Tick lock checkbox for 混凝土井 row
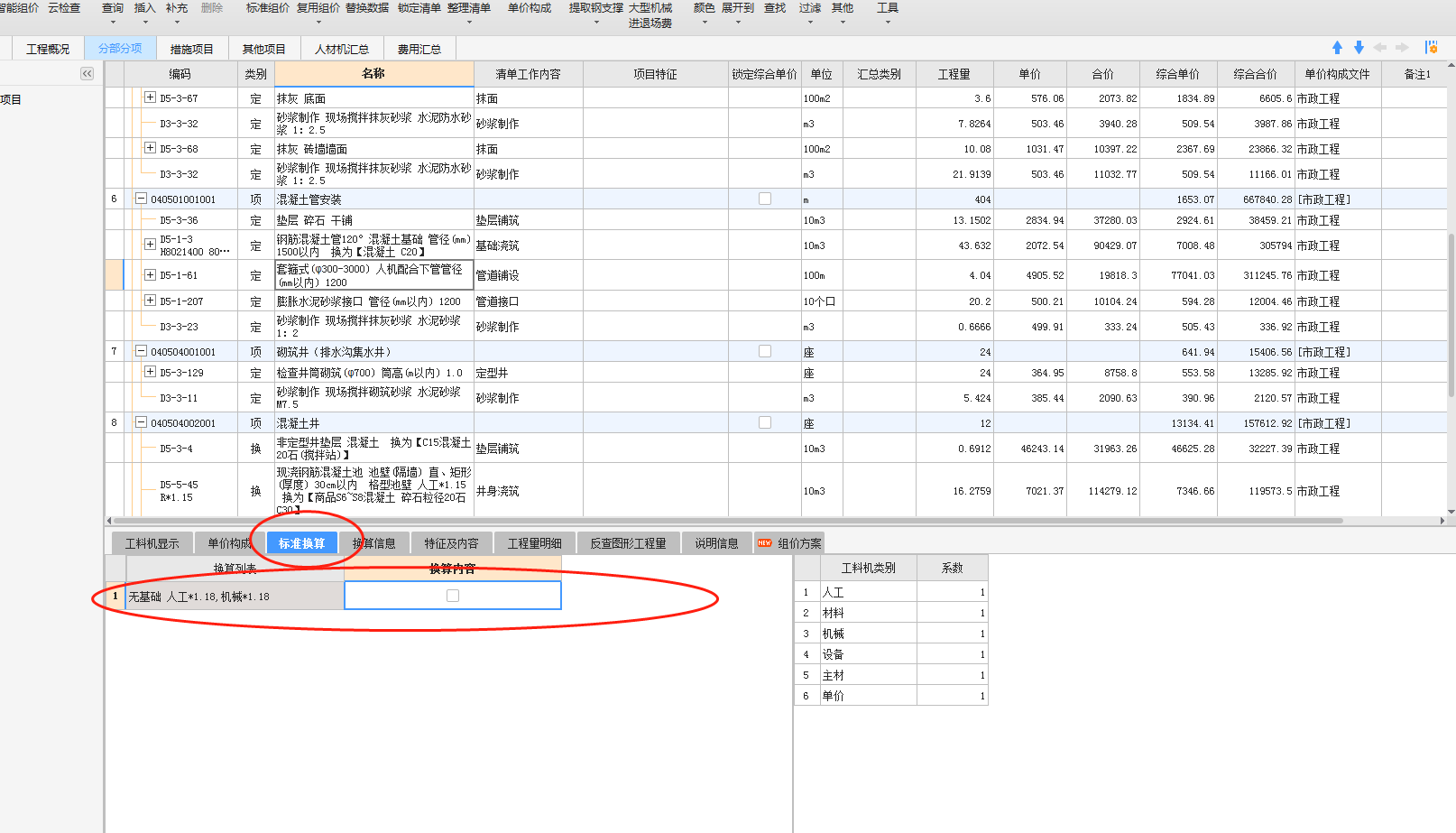Image resolution: width=1456 pixels, height=833 pixels. (765, 422)
